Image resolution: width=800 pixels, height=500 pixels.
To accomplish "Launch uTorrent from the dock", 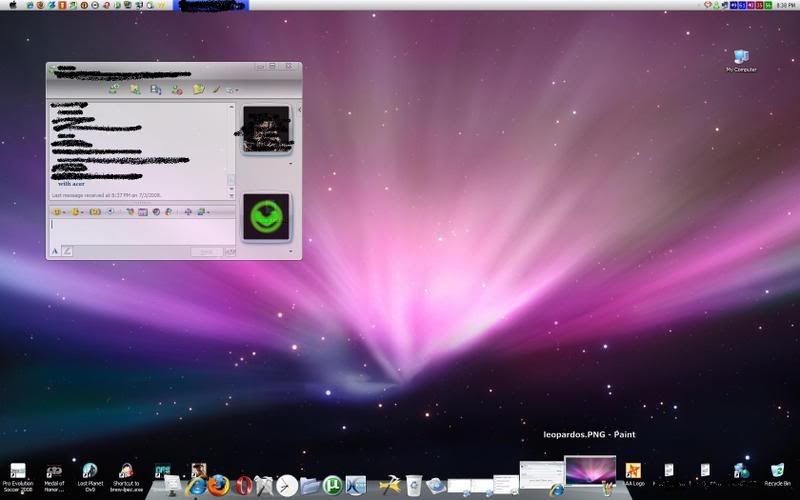I will [333, 485].
